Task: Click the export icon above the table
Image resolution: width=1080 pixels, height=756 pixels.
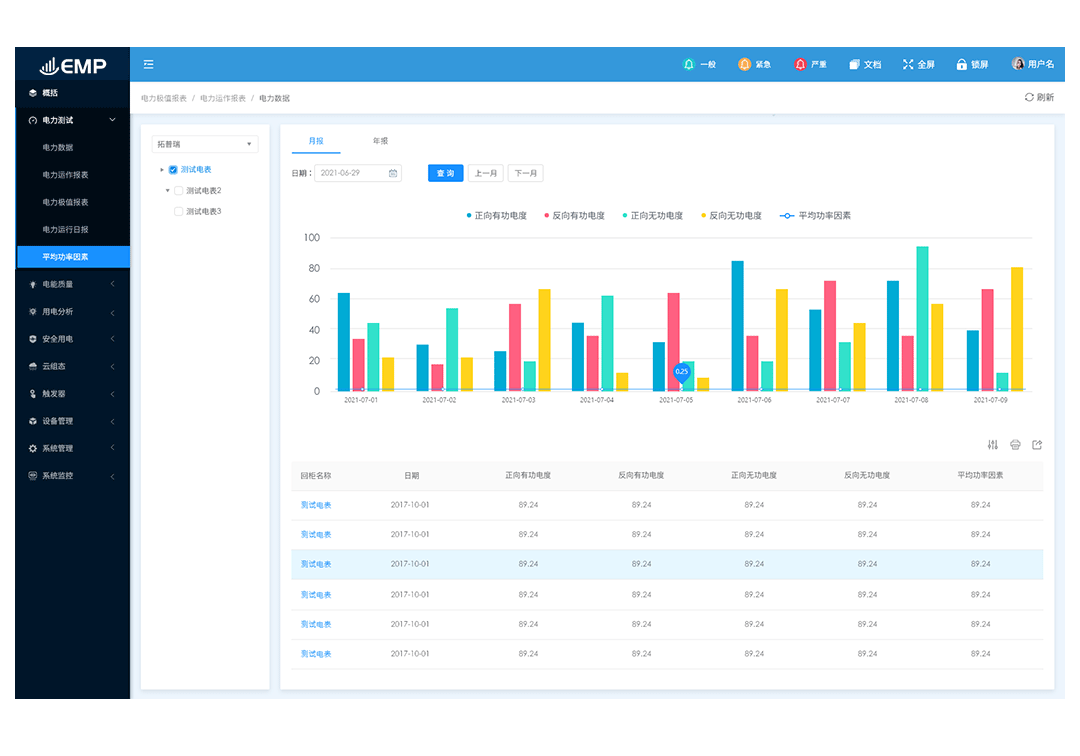Action: (1037, 445)
